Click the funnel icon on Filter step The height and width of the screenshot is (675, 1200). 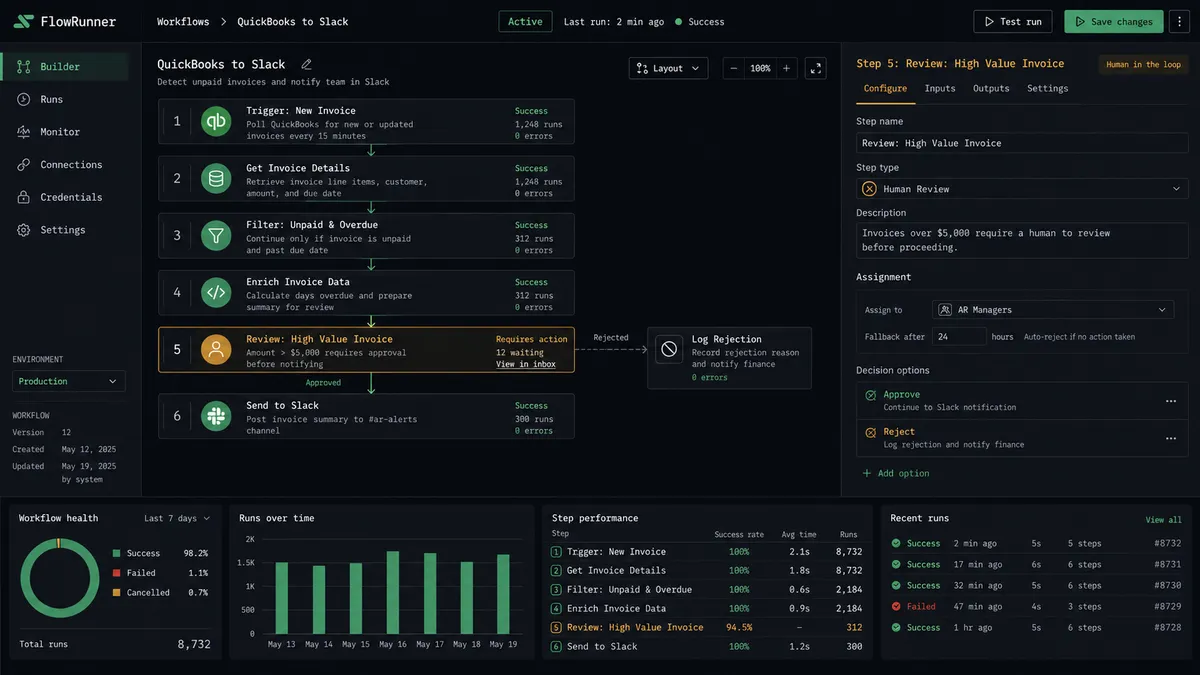point(216,235)
